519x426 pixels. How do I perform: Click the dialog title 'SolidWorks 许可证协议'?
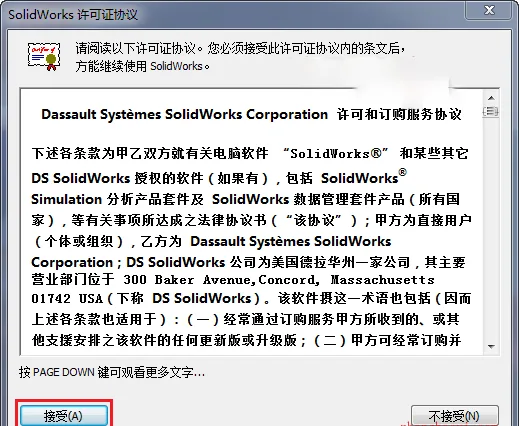coord(73,15)
